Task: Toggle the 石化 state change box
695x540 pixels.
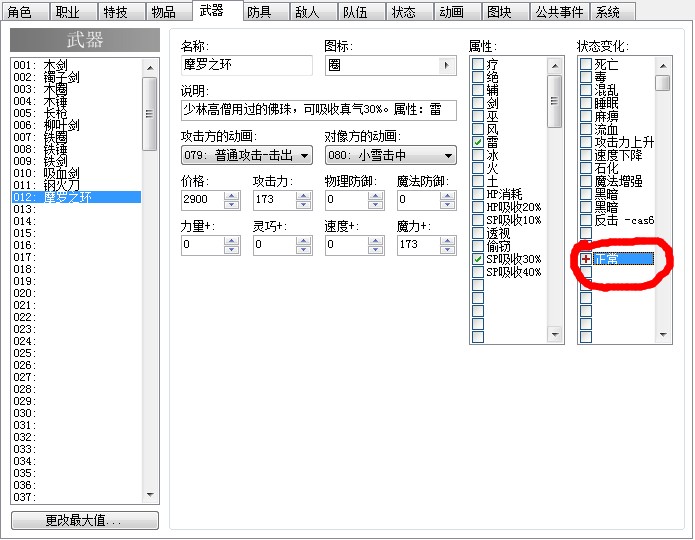Action: 586,168
